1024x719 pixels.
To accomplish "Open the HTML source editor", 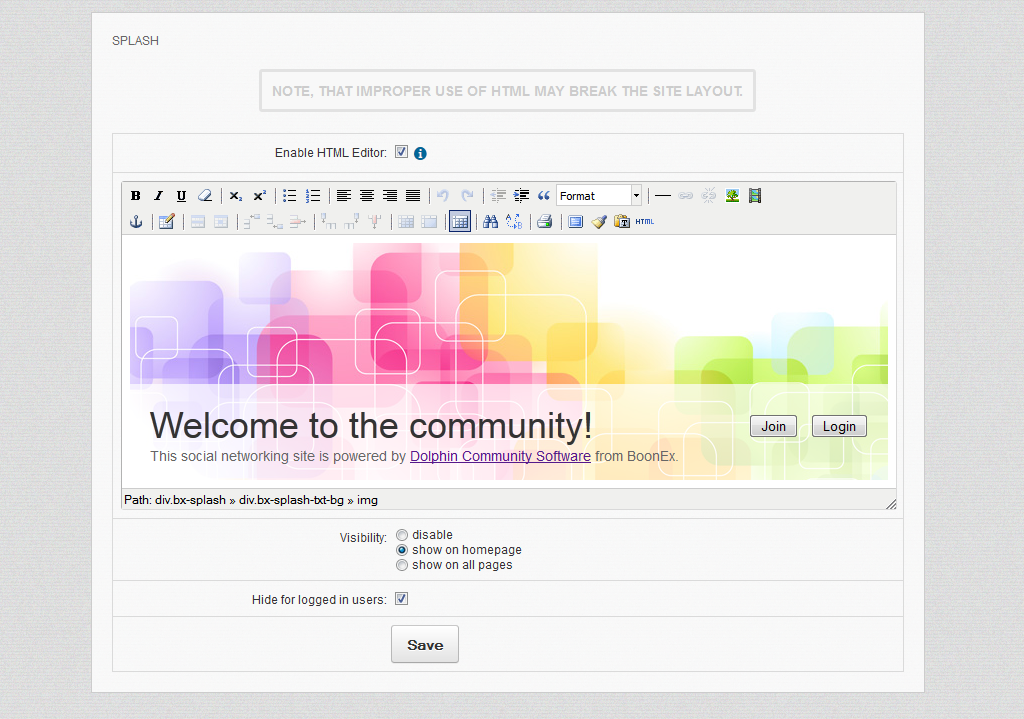I will (645, 222).
